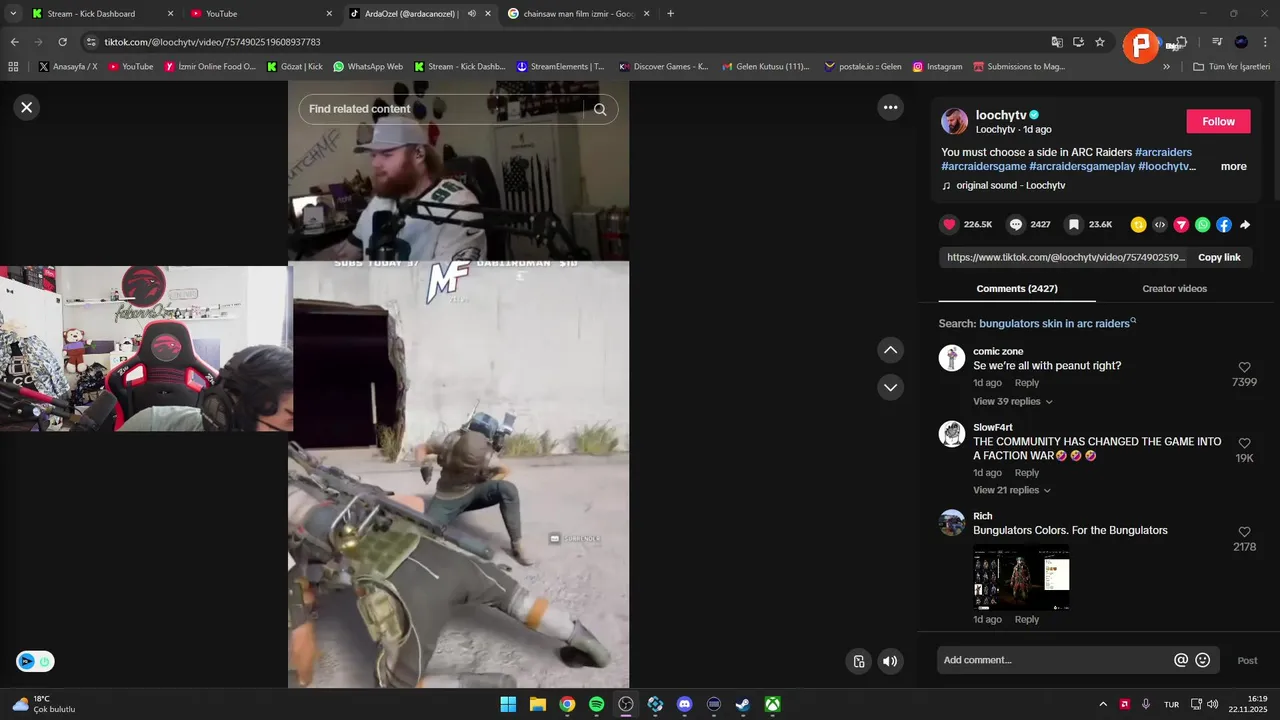Go to next video with down arrow

pos(890,387)
